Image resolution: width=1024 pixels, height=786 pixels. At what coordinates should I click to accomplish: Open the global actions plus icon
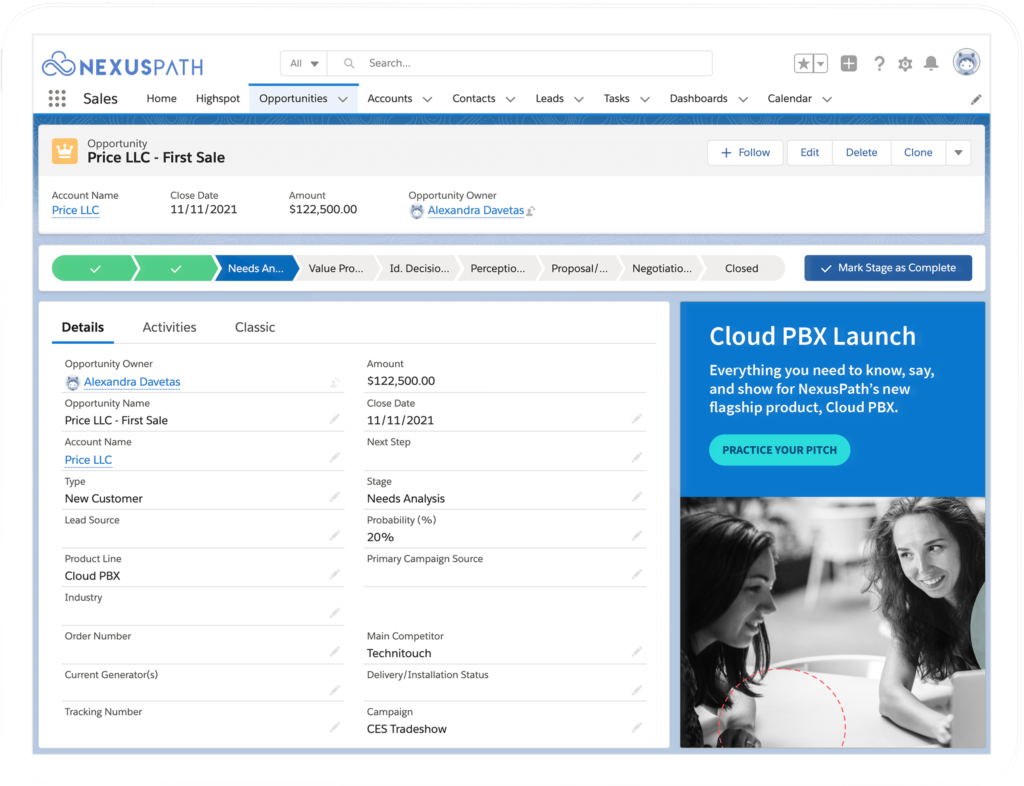click(x=848, y=63)
